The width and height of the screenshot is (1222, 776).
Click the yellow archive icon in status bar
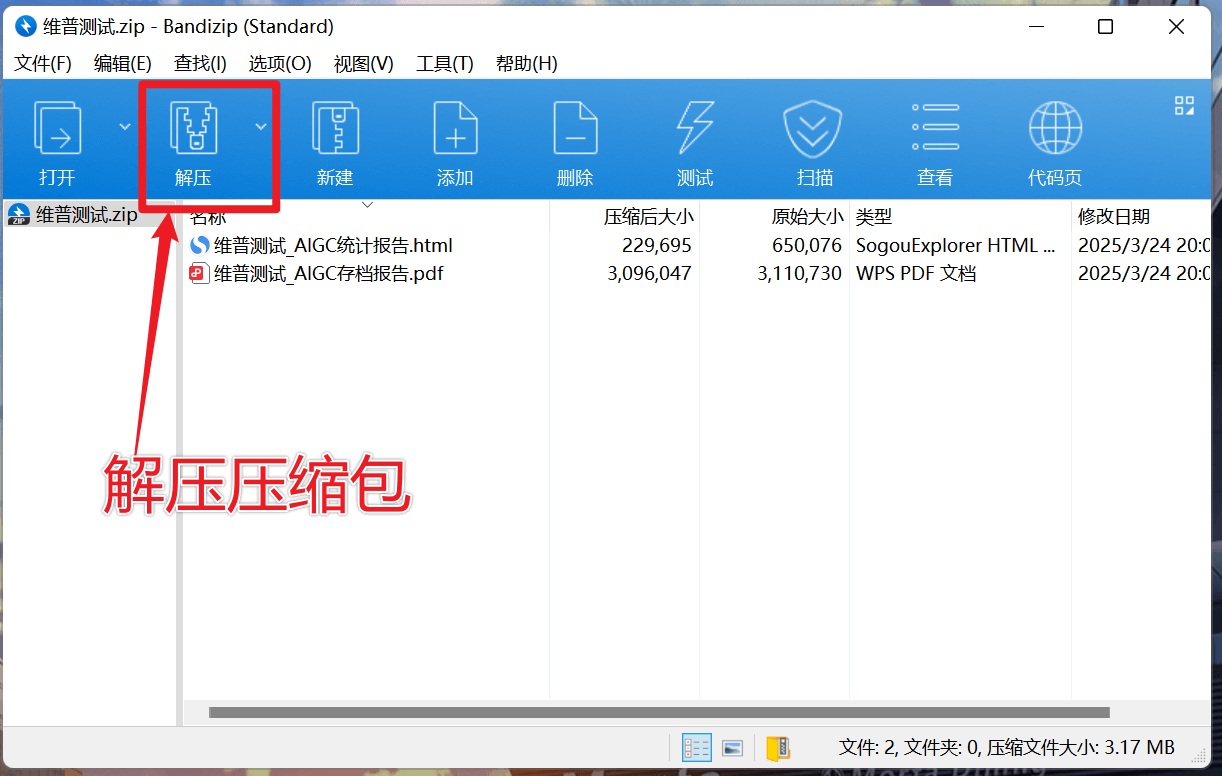[x=778, y=747]
